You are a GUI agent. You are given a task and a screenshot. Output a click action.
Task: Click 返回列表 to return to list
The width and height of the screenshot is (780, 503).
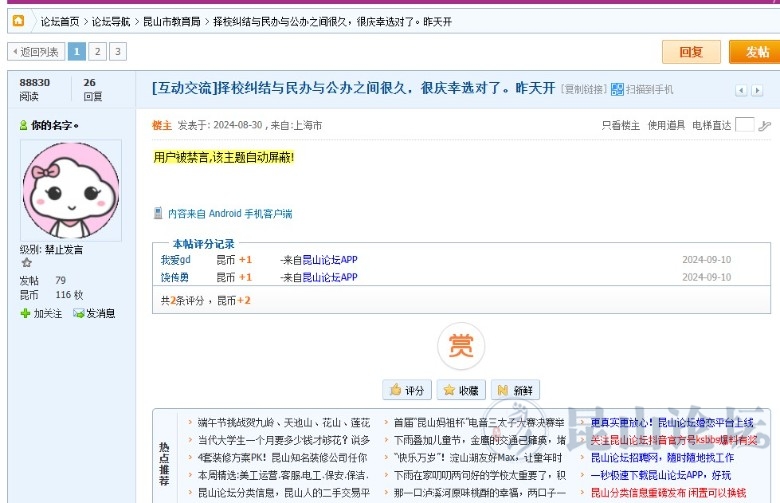coord(35,51)
